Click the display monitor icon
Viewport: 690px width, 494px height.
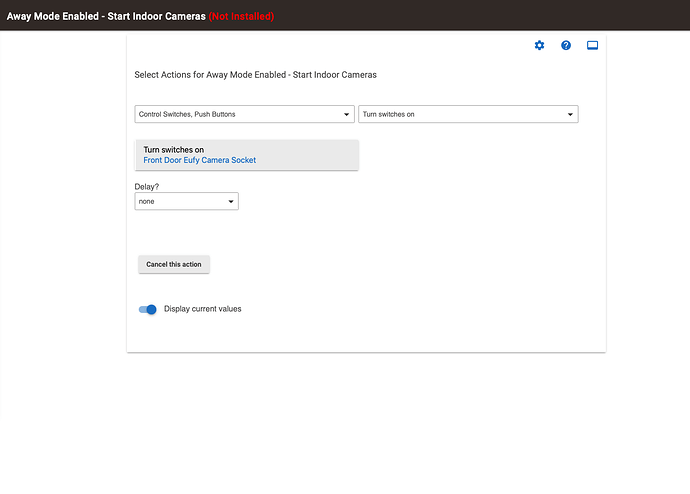[x=592, y=45]
